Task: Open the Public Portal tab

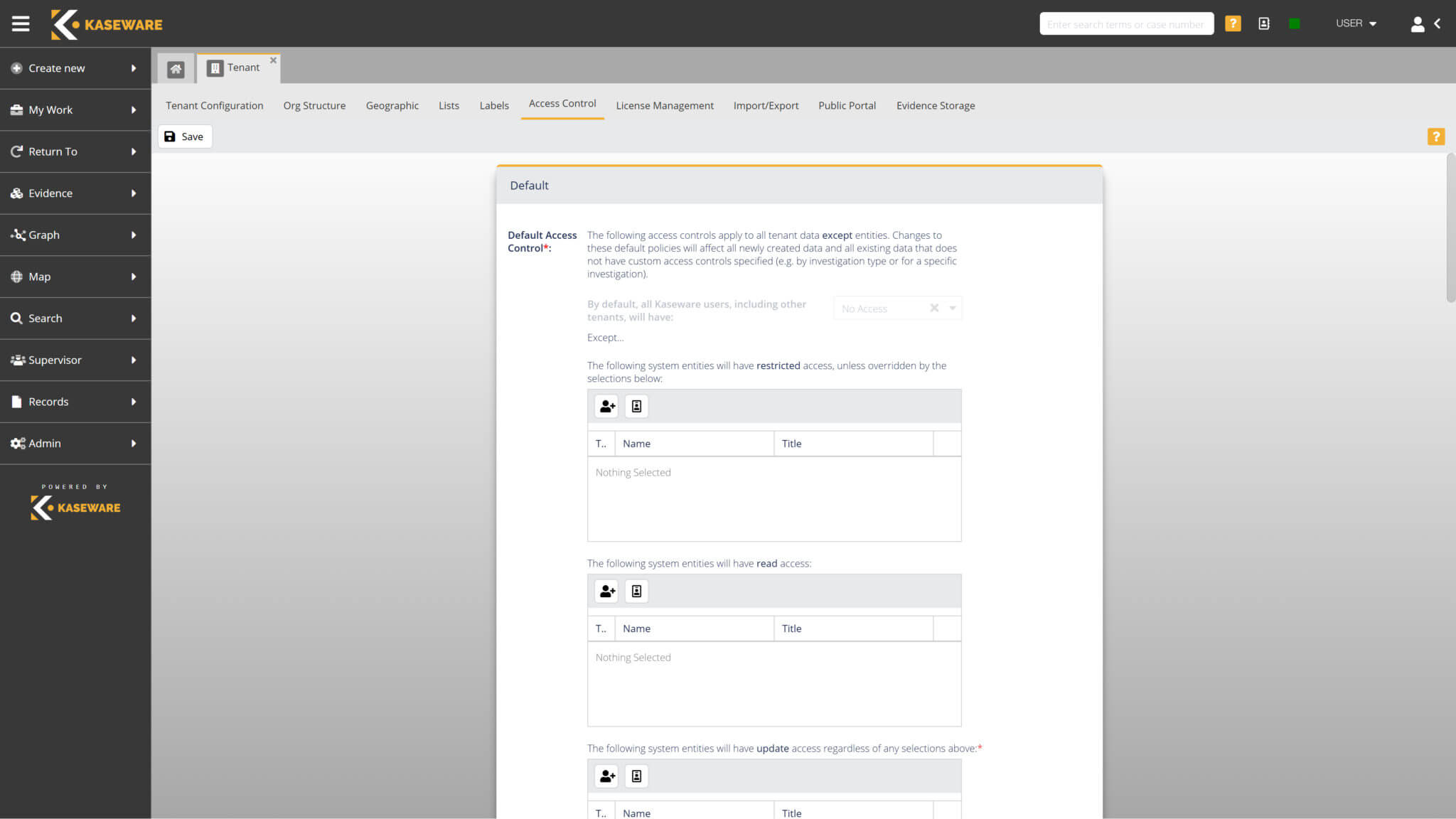Action: [847, 105]
